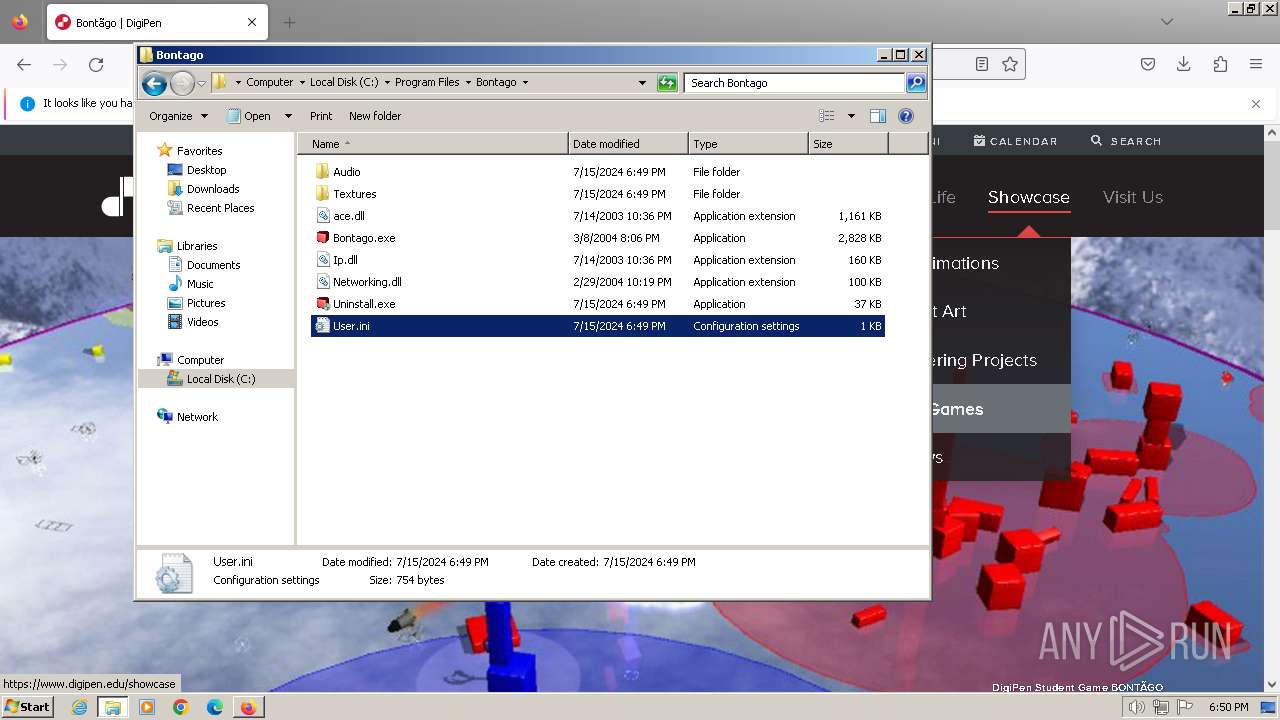Click the Open button in toolbar

[249, 116]
